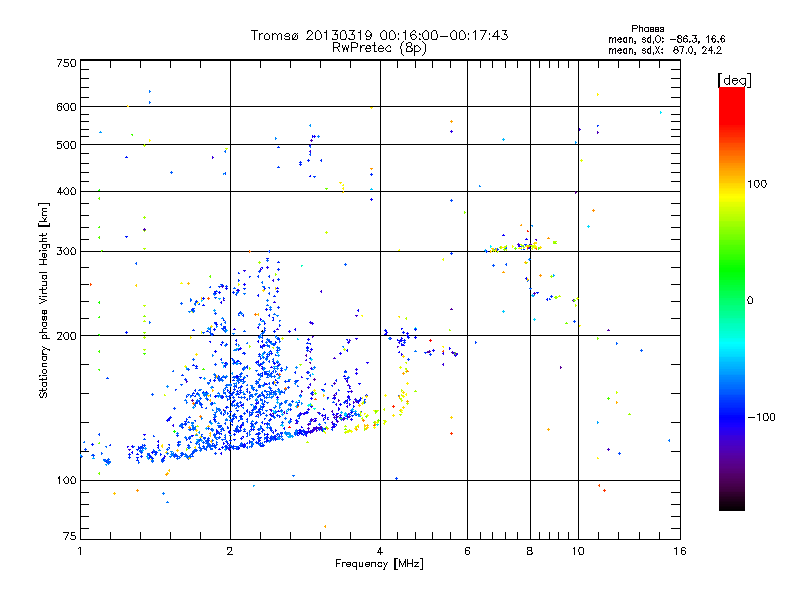This screenshot has width=800, height=600.
Task: Click the y-axis label '75'
Action: coord(70,536)
